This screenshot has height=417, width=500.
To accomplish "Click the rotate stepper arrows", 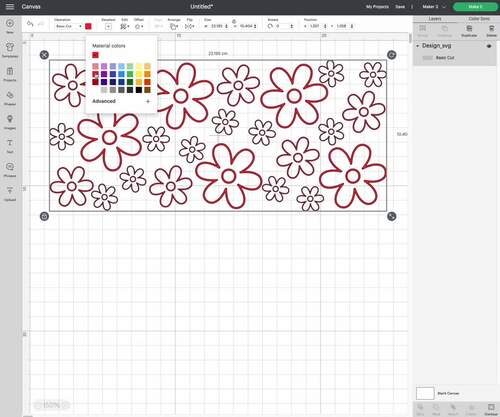I will click(292, 26).
